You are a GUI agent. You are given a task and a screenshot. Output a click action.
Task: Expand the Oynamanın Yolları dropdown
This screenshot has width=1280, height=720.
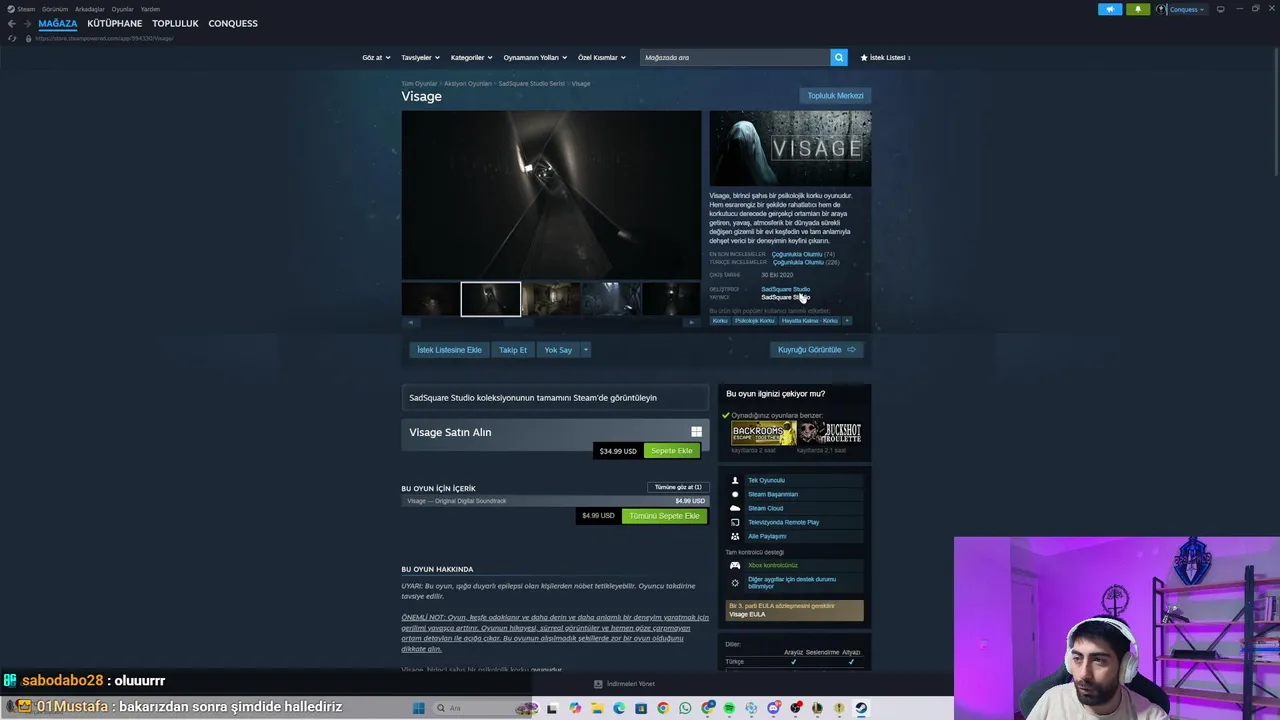[x=535, y=58]
